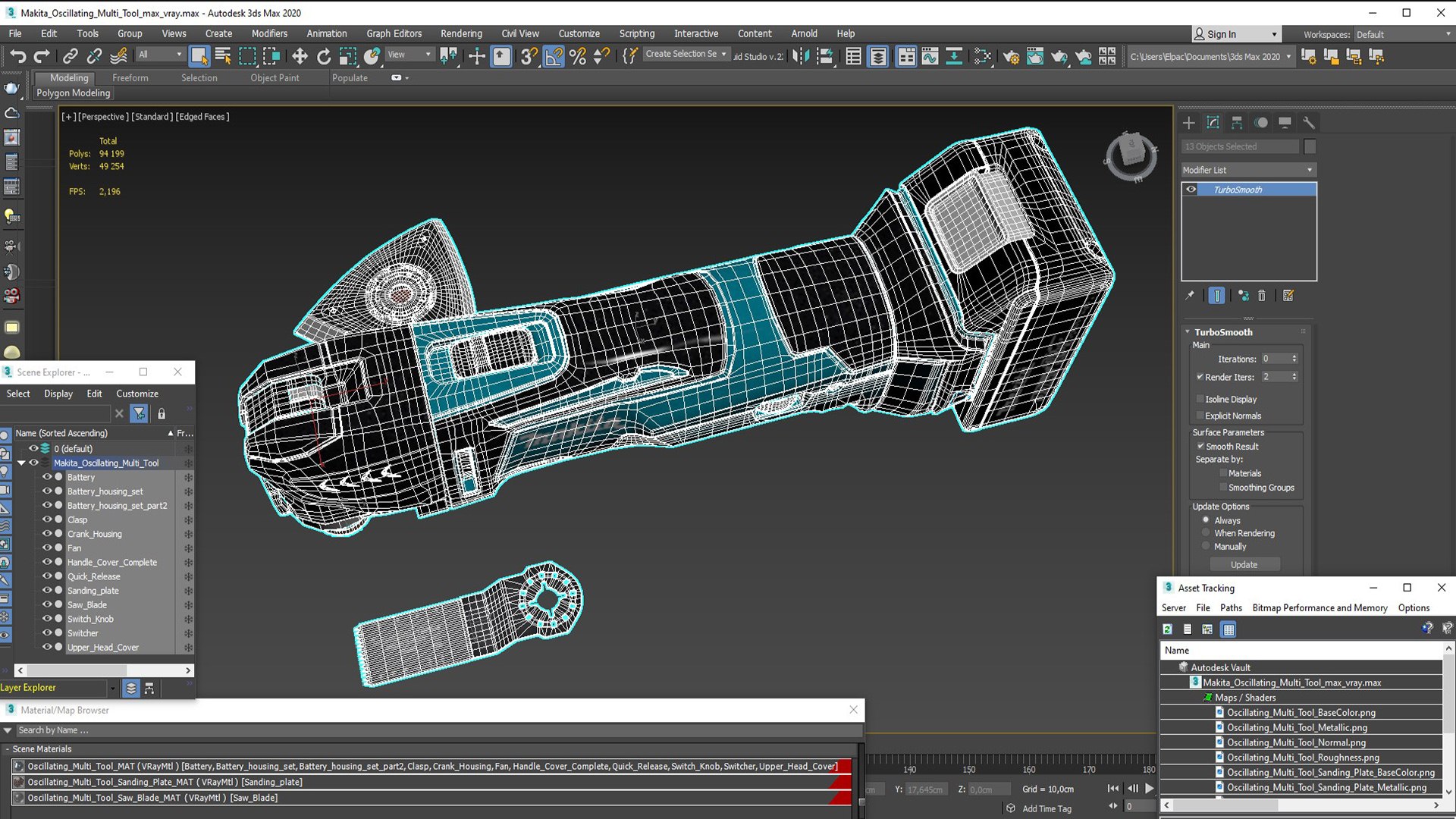Open the Mirror tool
The image size is (1456, 819).
click(x=801, y=56)
